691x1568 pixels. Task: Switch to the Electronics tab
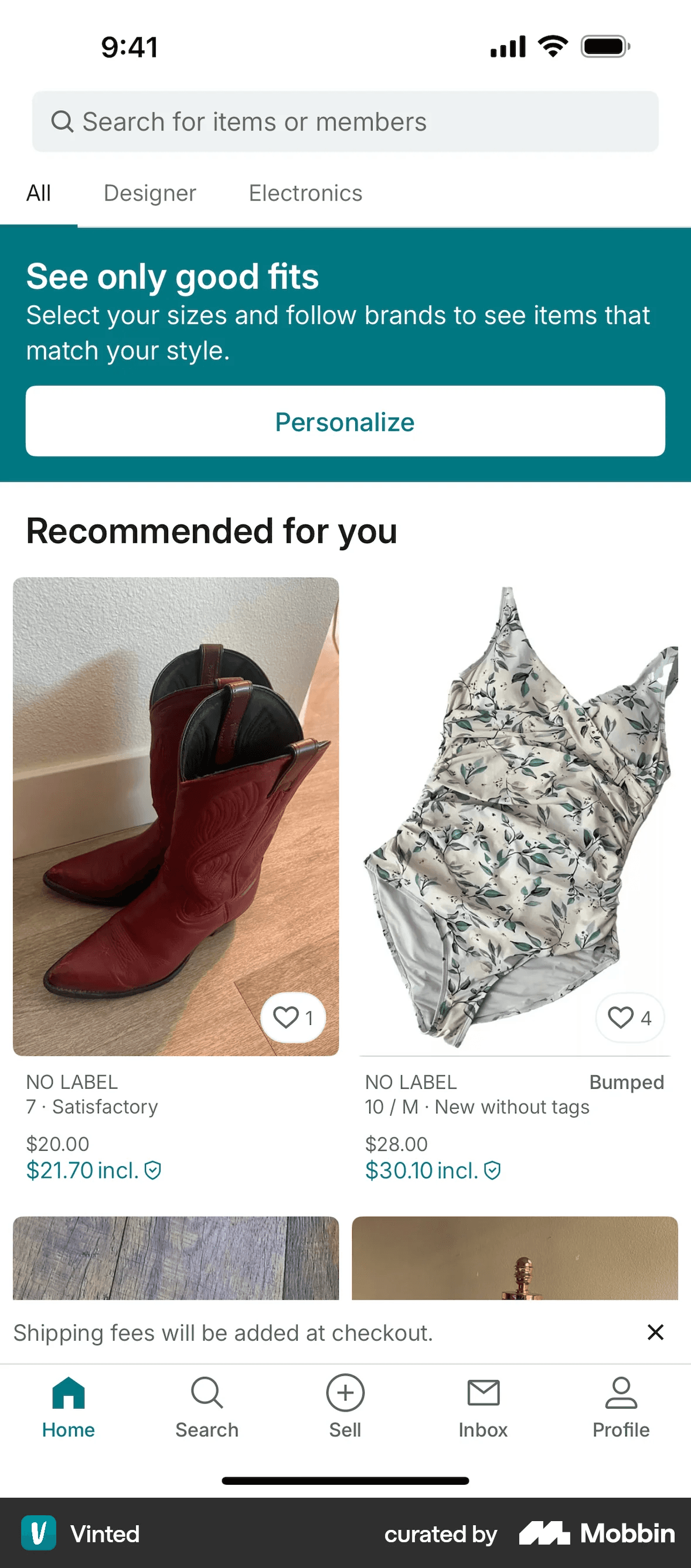[x=305, y=193]
